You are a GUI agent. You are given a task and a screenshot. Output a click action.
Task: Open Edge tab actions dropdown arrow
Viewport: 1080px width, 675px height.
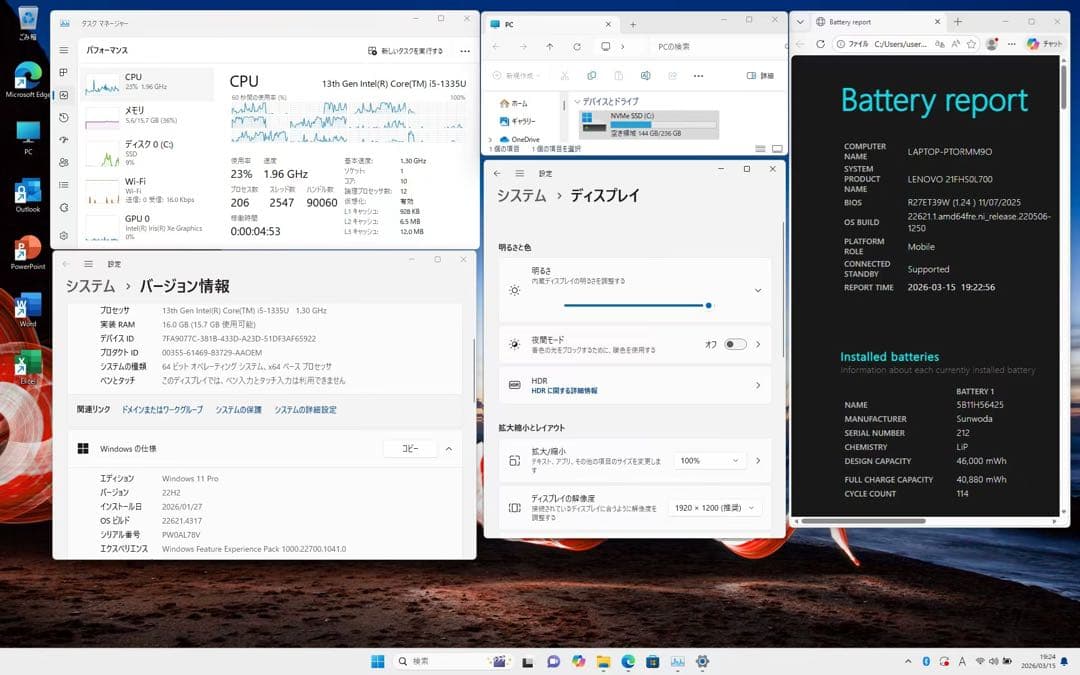coord(800,22)
